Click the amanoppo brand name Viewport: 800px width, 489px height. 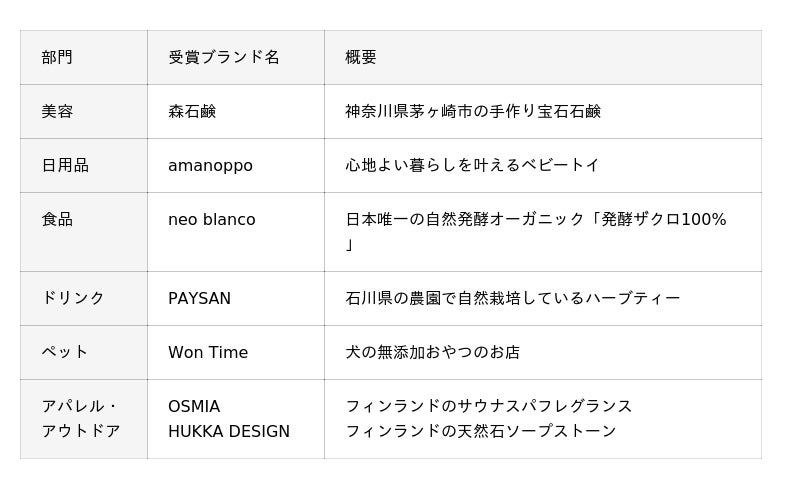click(x=210, y=165)
